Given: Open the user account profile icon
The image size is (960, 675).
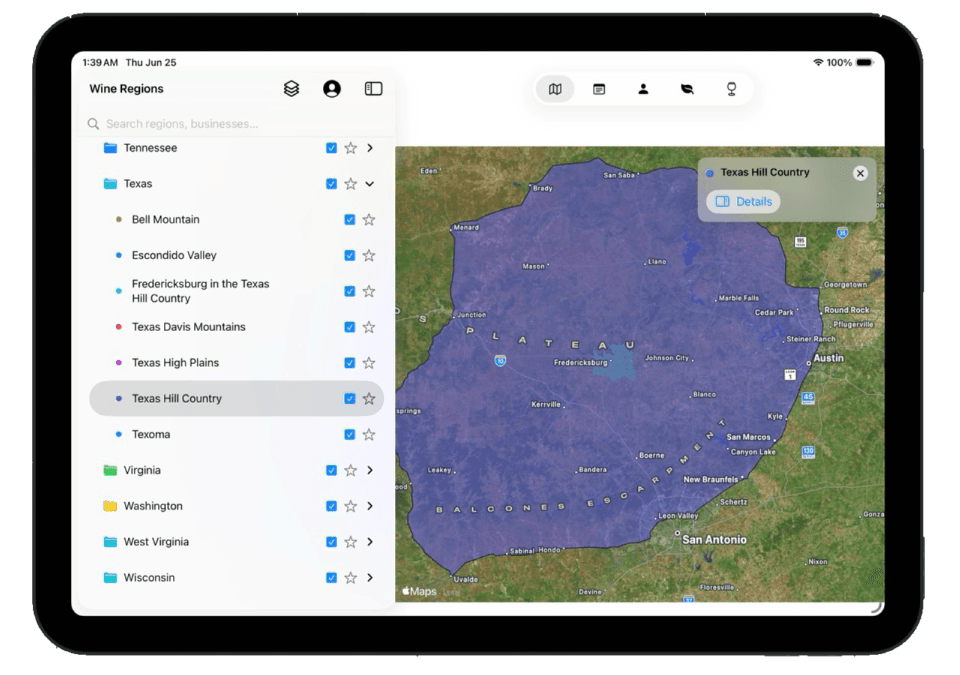Looking at the screenshot, I should point(332,89).
